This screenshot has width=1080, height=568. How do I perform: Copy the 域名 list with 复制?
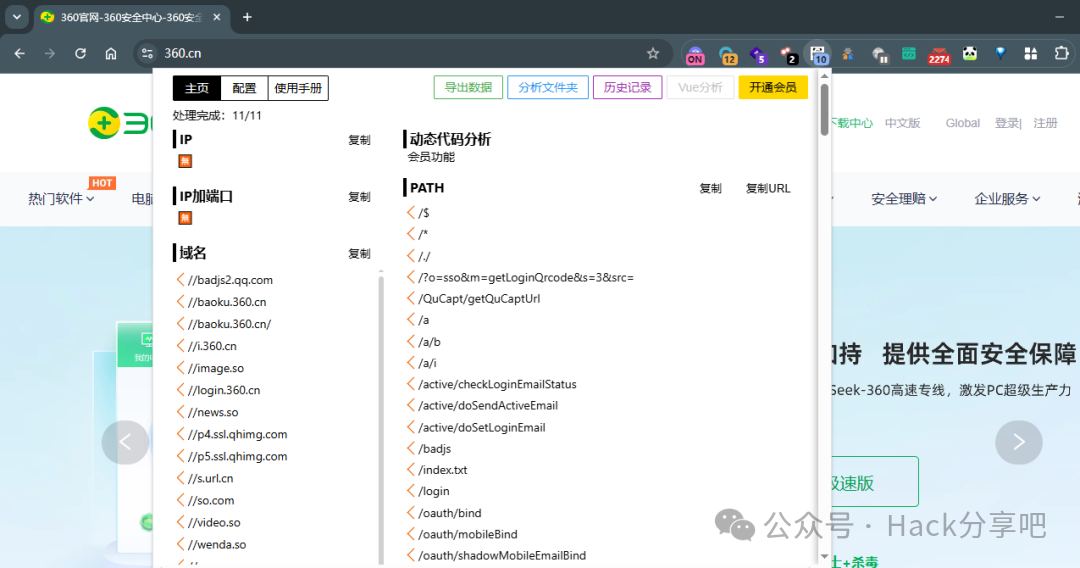(359, 253)
